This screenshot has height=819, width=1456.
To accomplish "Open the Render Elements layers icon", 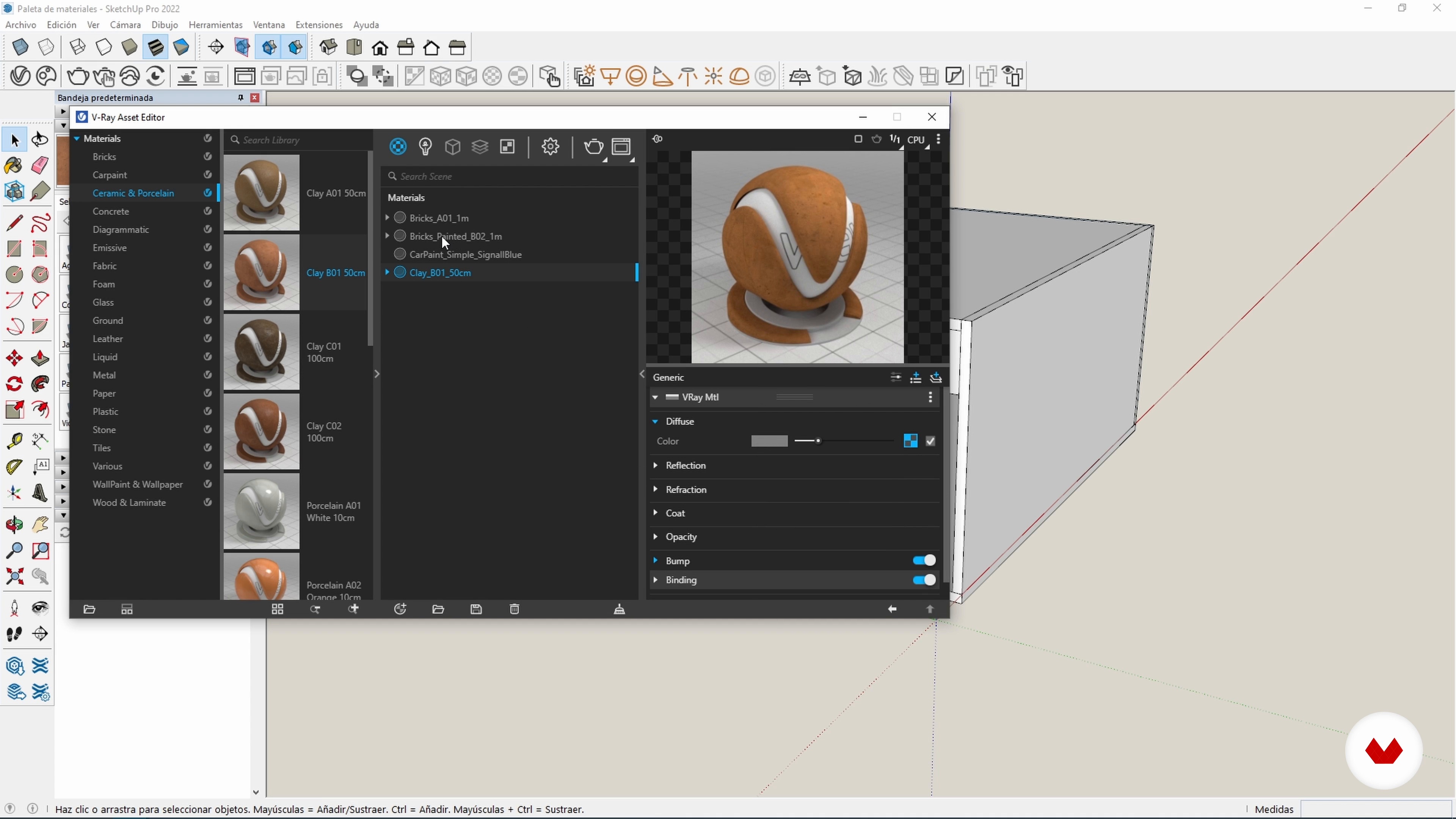I will point(480,147).
